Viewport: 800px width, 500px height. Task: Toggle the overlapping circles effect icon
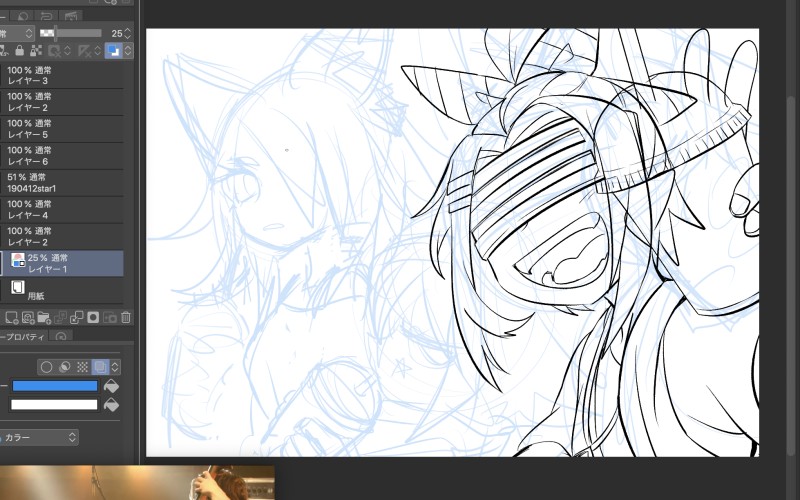[65, 367]
